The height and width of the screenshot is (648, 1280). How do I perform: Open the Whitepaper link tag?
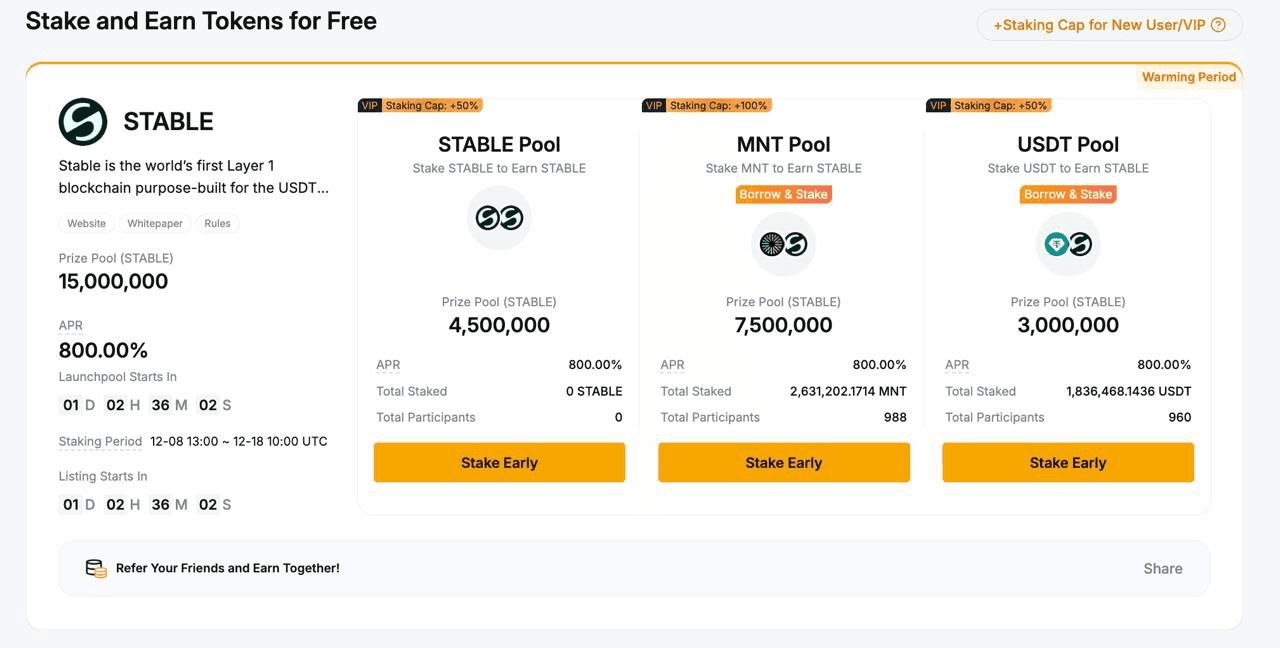tap(155, 223)
